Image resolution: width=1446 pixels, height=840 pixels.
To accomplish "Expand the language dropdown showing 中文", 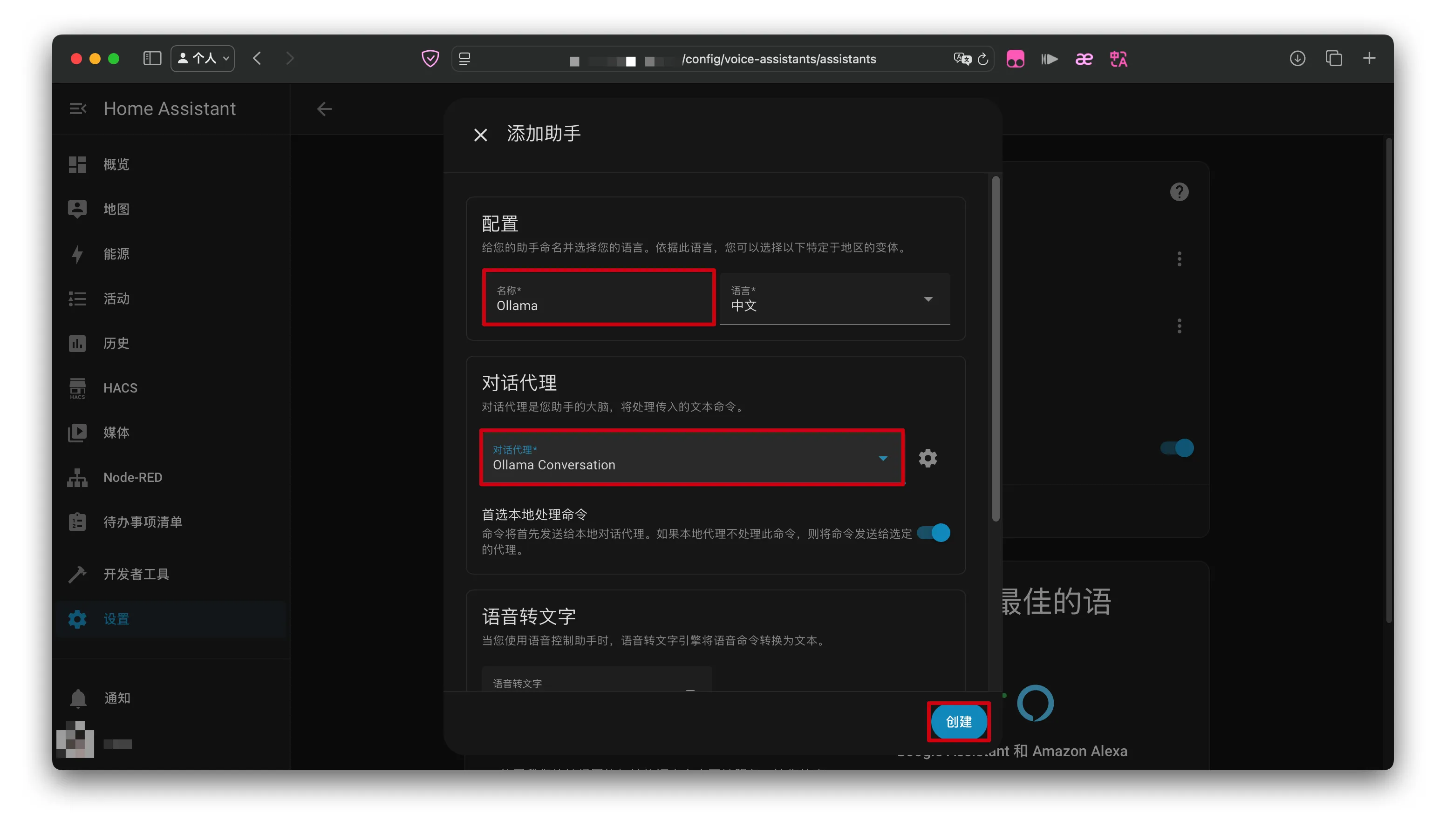I will [x=834, y=299].
